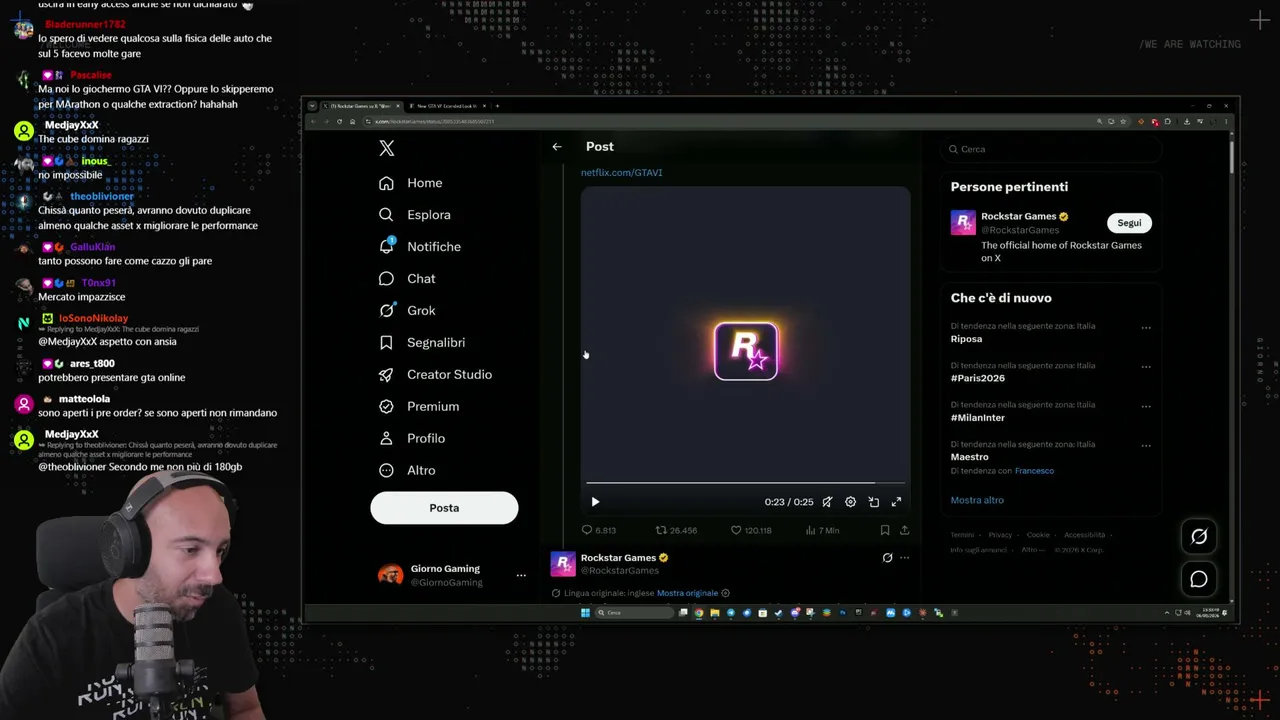This screenshot has width=1280, height=720.
Task: Open Premium from the sidebar
Action: pos(420,407)
